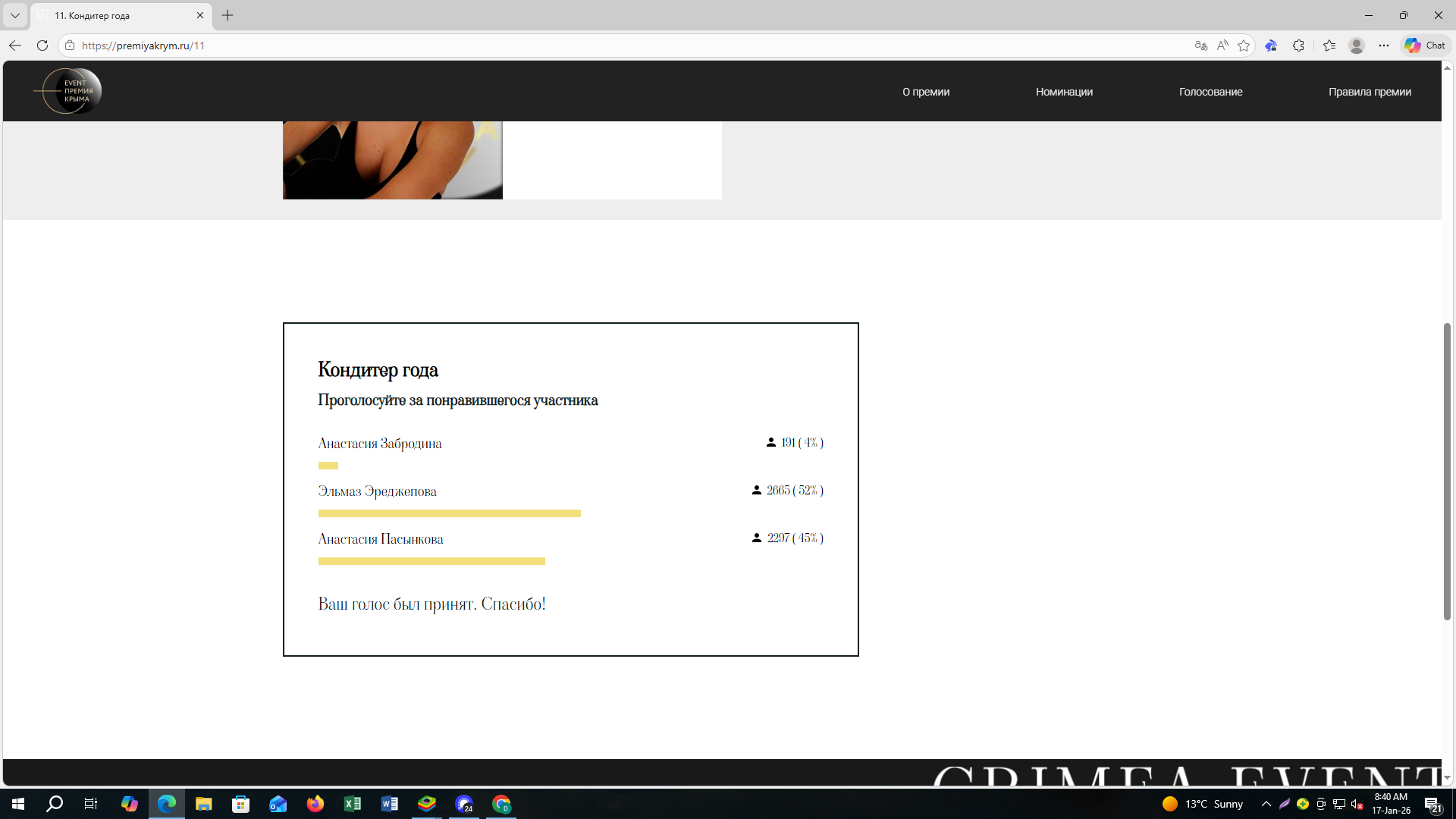Click the page vertical scrollbar thumb
1456x819 pixels.
(x=1447, y=470)
